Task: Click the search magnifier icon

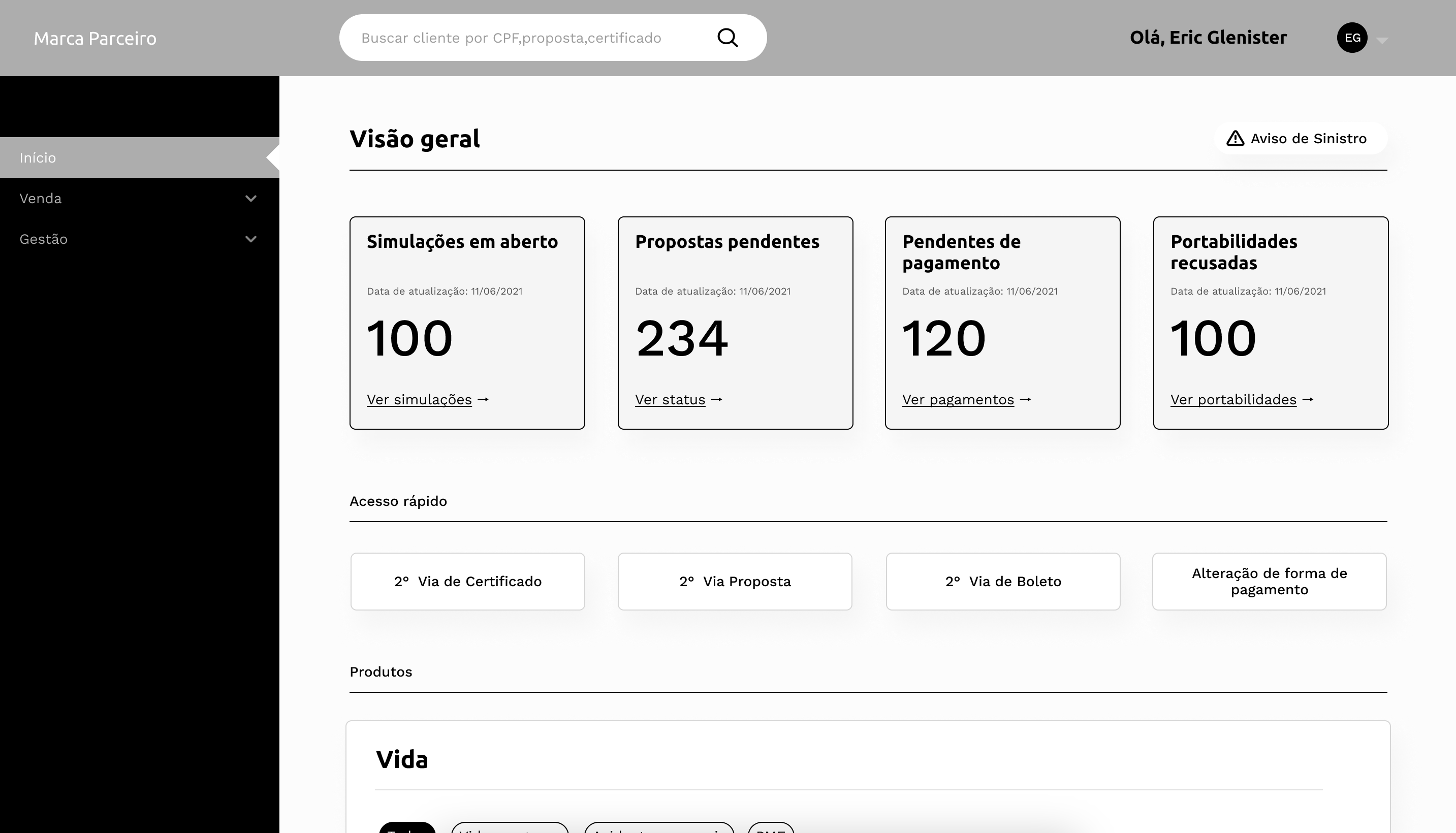Action: 727,37
